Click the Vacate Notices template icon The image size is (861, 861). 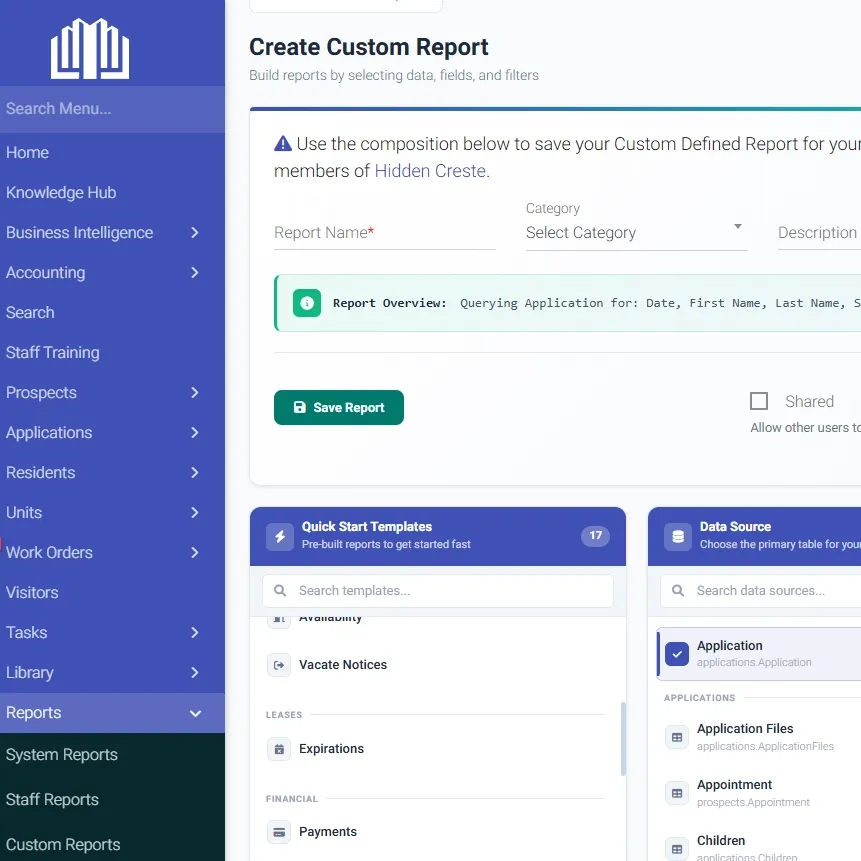click(x=279, y=665)
